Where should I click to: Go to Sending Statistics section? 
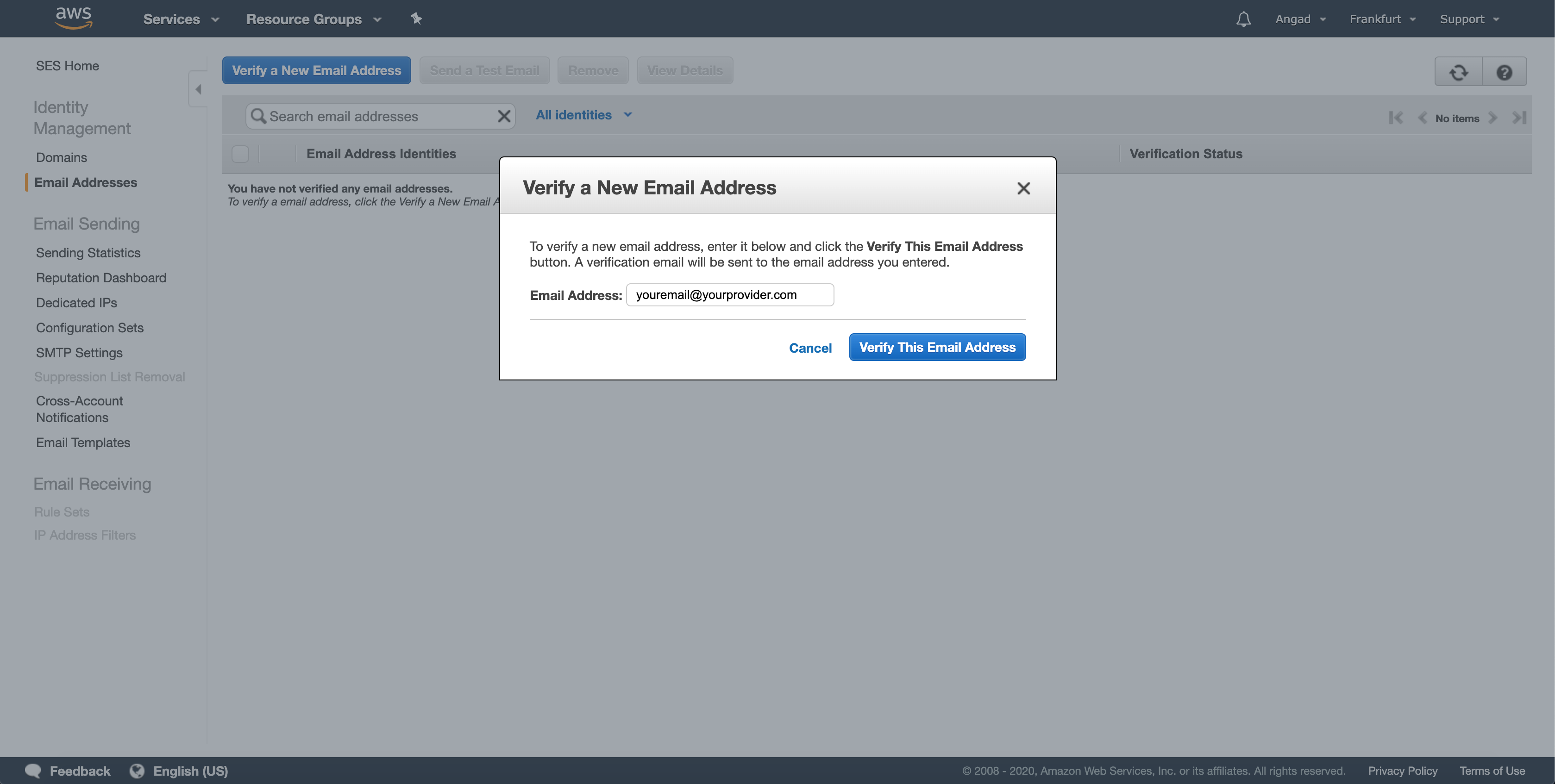click(88, 253)
